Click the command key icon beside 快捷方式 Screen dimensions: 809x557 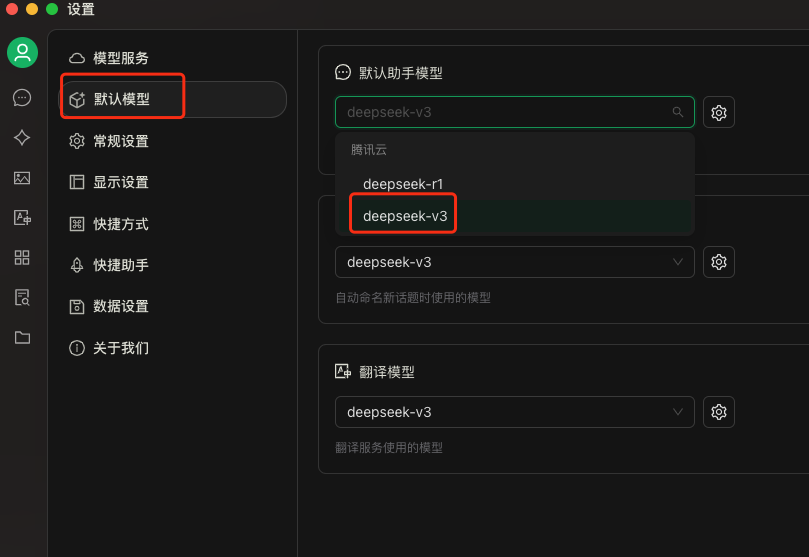(x=77, y=224)
